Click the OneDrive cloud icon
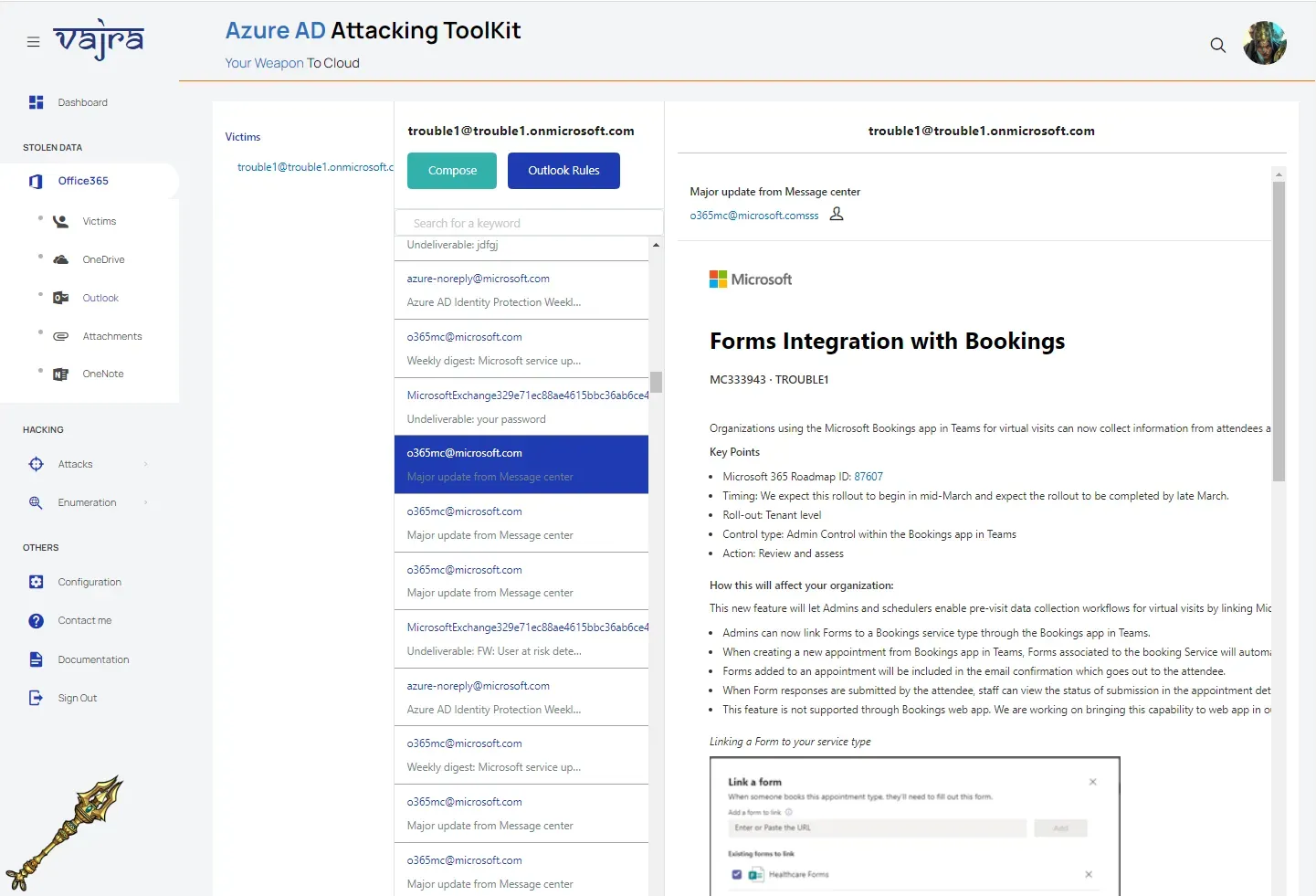Screen dimensions: 1316x896 pos(60,259)
